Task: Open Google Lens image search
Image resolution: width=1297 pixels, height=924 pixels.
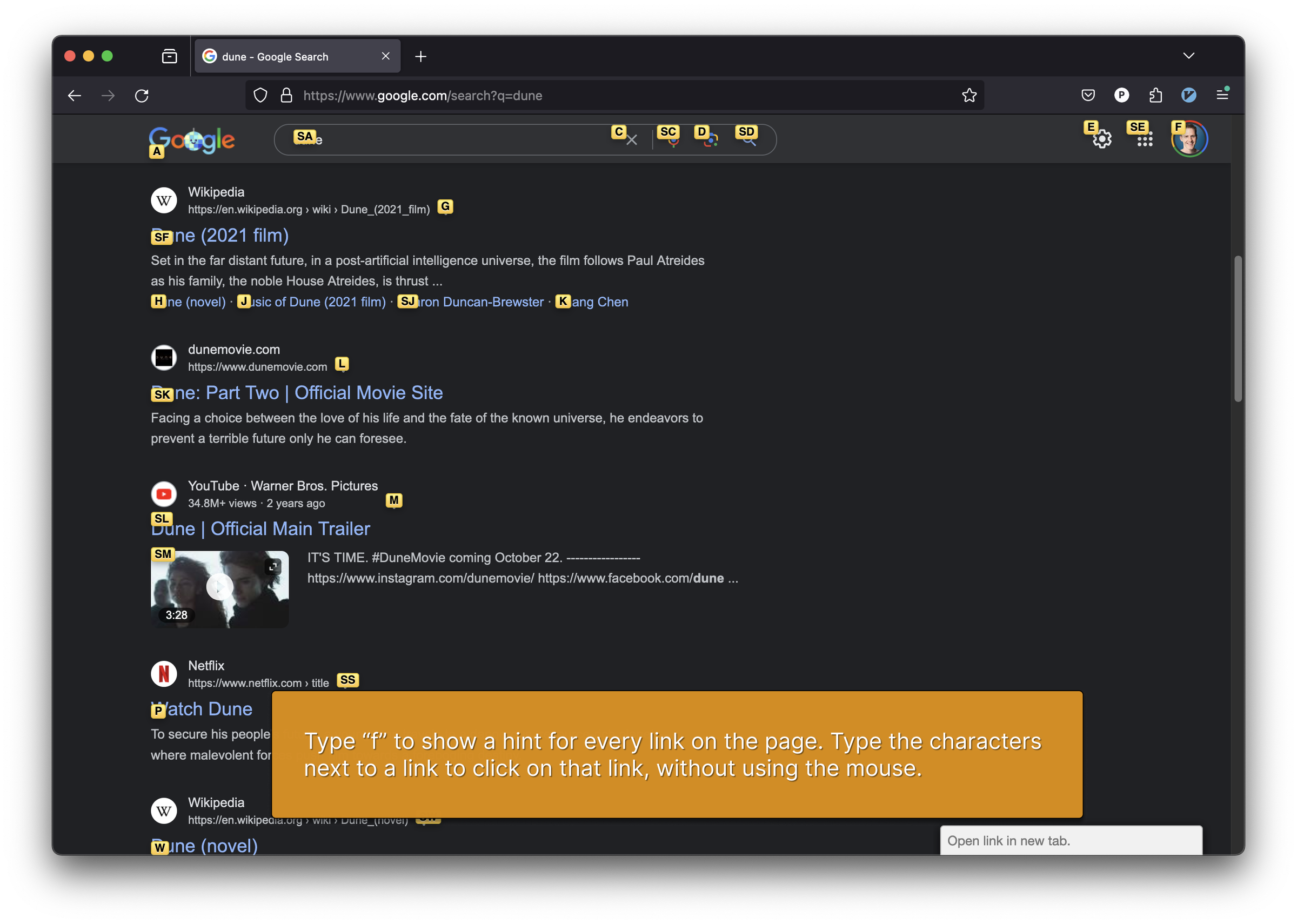Action: (711, 140)
